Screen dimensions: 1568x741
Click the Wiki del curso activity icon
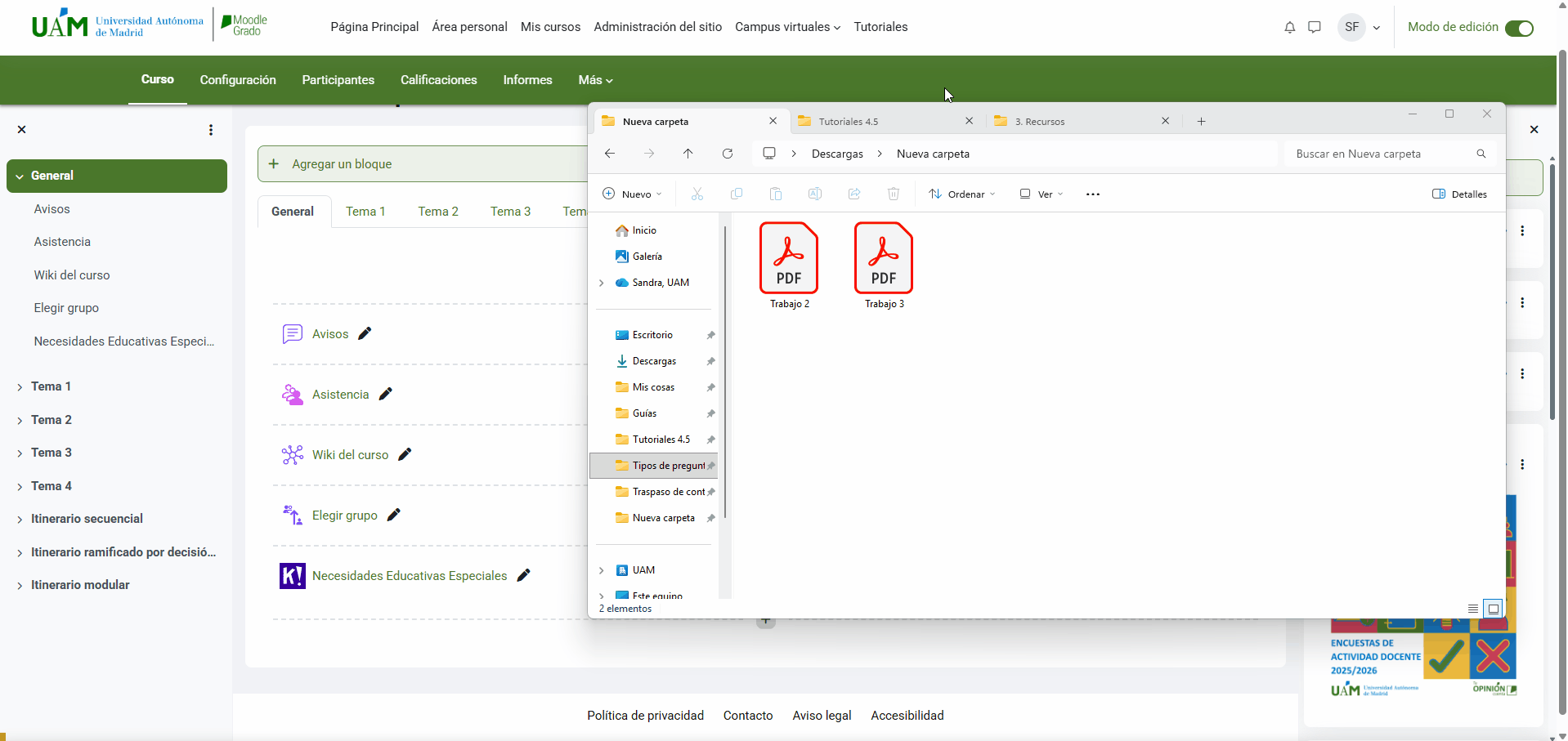tap(292, 454)
